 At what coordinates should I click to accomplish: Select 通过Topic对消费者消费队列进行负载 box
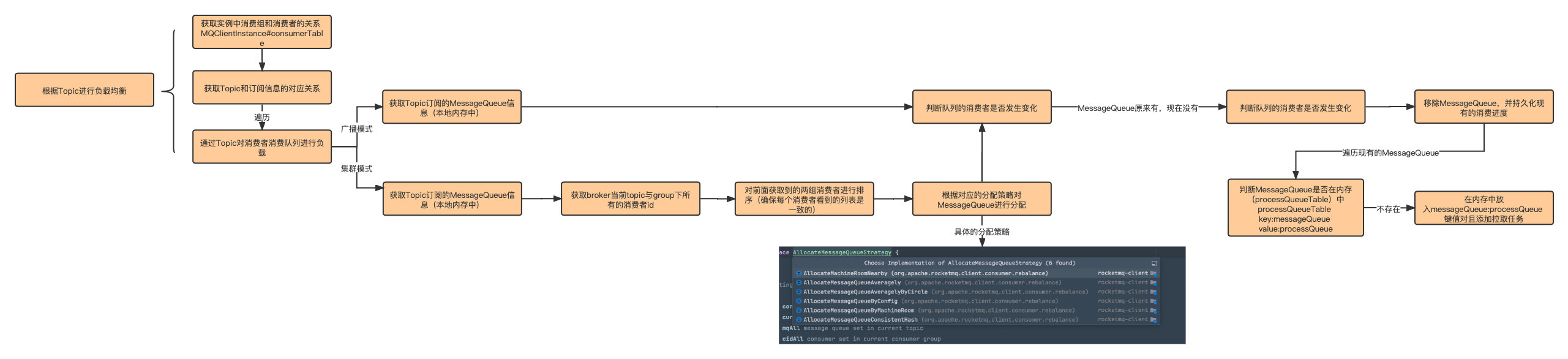pos(262,146)
